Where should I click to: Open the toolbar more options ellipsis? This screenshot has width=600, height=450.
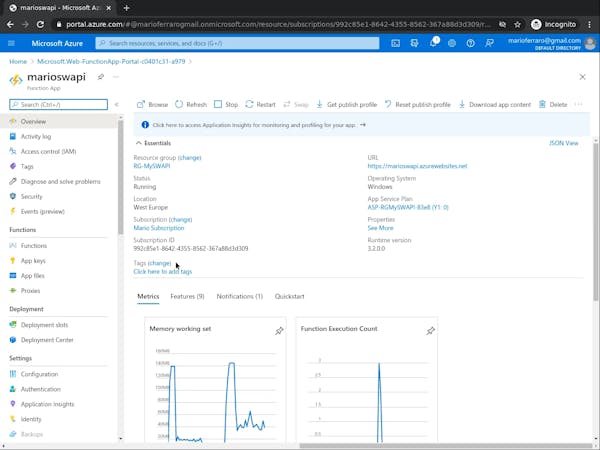(x=578, y=104)
